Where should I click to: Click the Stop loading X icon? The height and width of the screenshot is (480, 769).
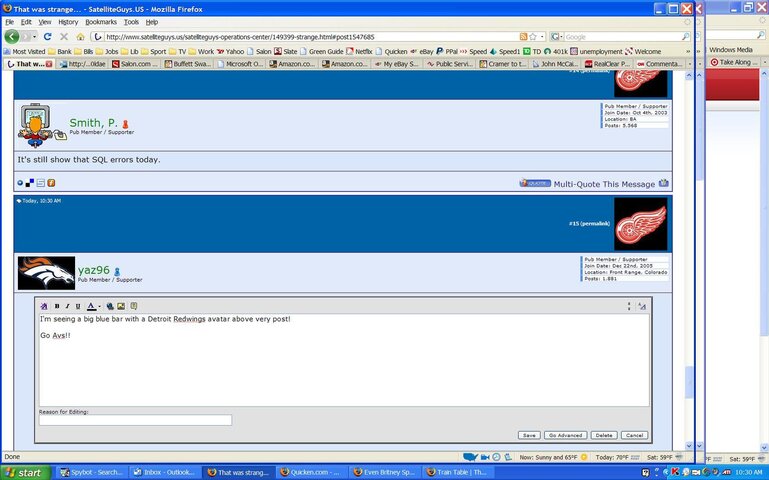coord(64,37)
